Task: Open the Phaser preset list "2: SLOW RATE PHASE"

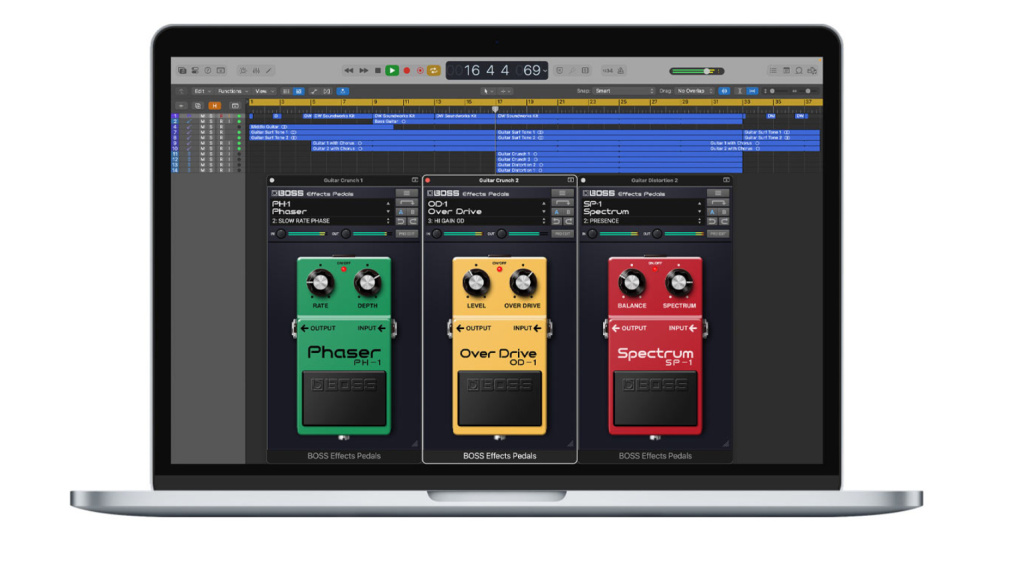Action: coord(331,221)
